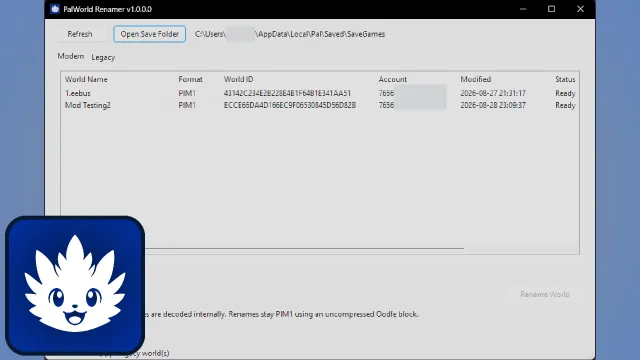The height and width of the screenshot is (360, 640).
Task: Click the PalWorld Renamer title bar icon
Action: [x=55, y=9]
